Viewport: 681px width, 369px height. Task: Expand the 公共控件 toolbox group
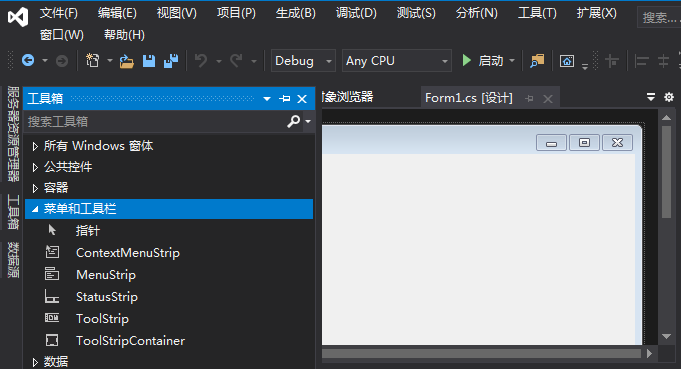point(35,167)
